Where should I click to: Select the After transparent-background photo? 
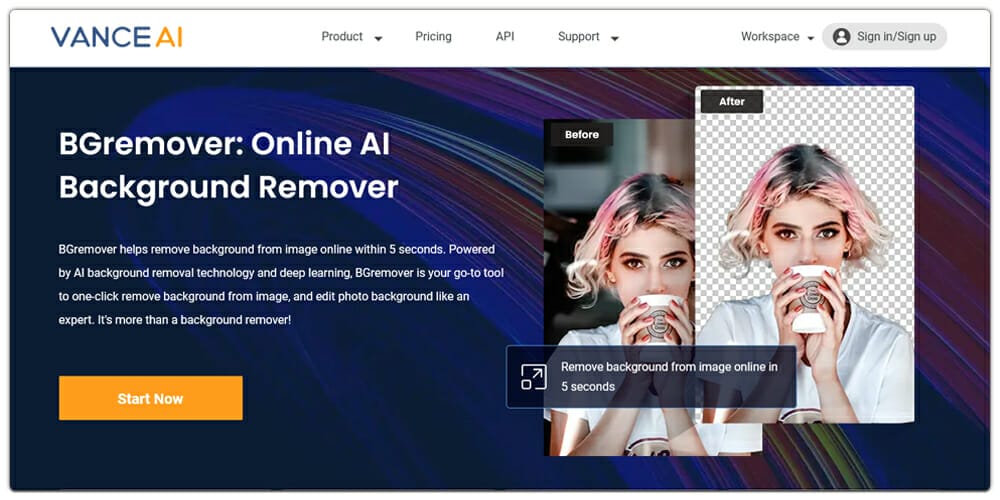pyautogui.click(x=810, y=230)
